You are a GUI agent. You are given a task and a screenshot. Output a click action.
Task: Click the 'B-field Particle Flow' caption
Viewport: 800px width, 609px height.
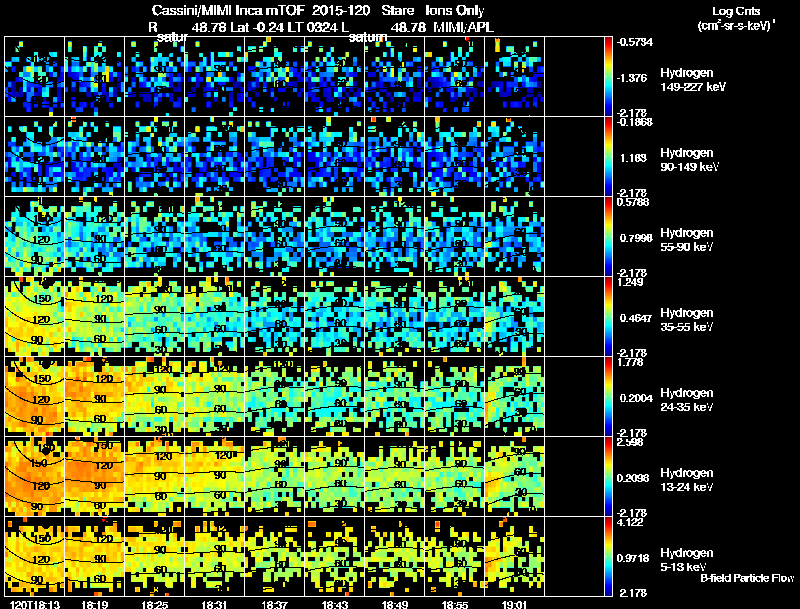tap(747, 578)
